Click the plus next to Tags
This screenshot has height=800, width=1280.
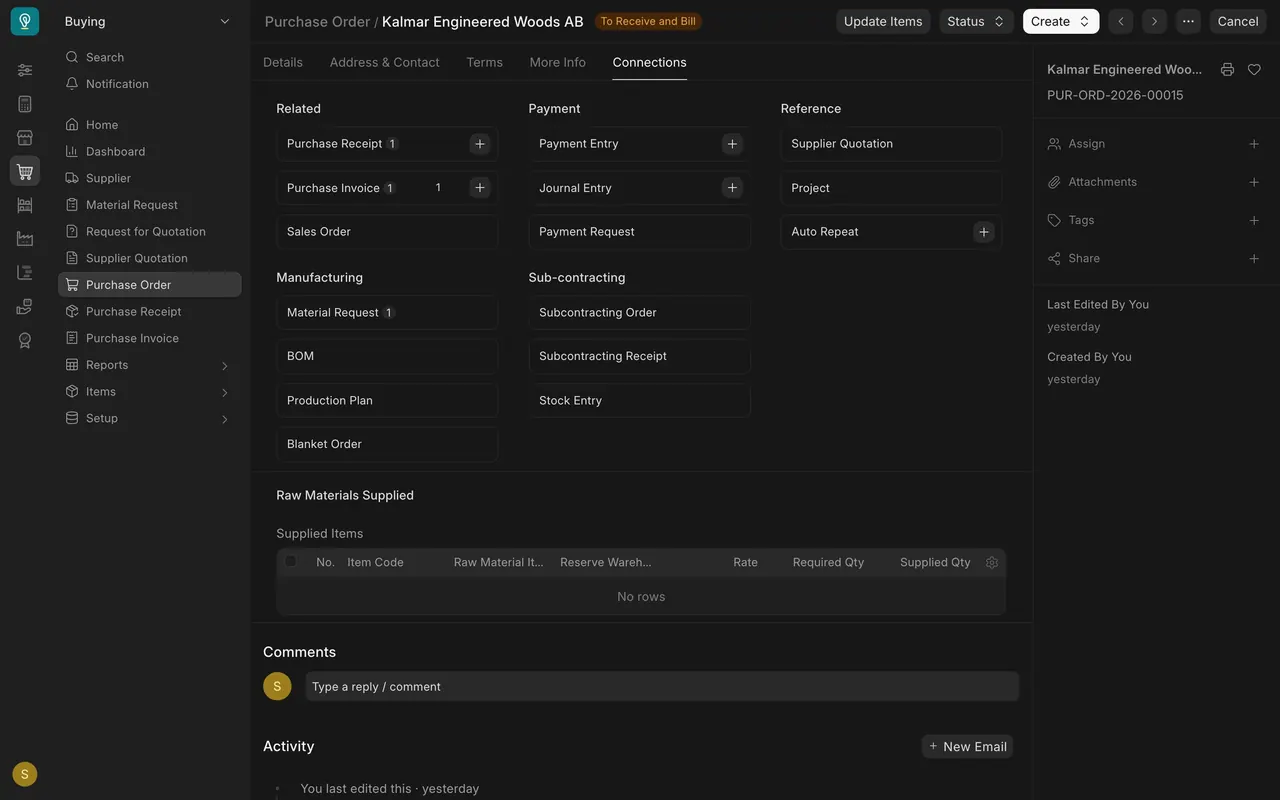pyautogui.click(x=1254, y=220)
